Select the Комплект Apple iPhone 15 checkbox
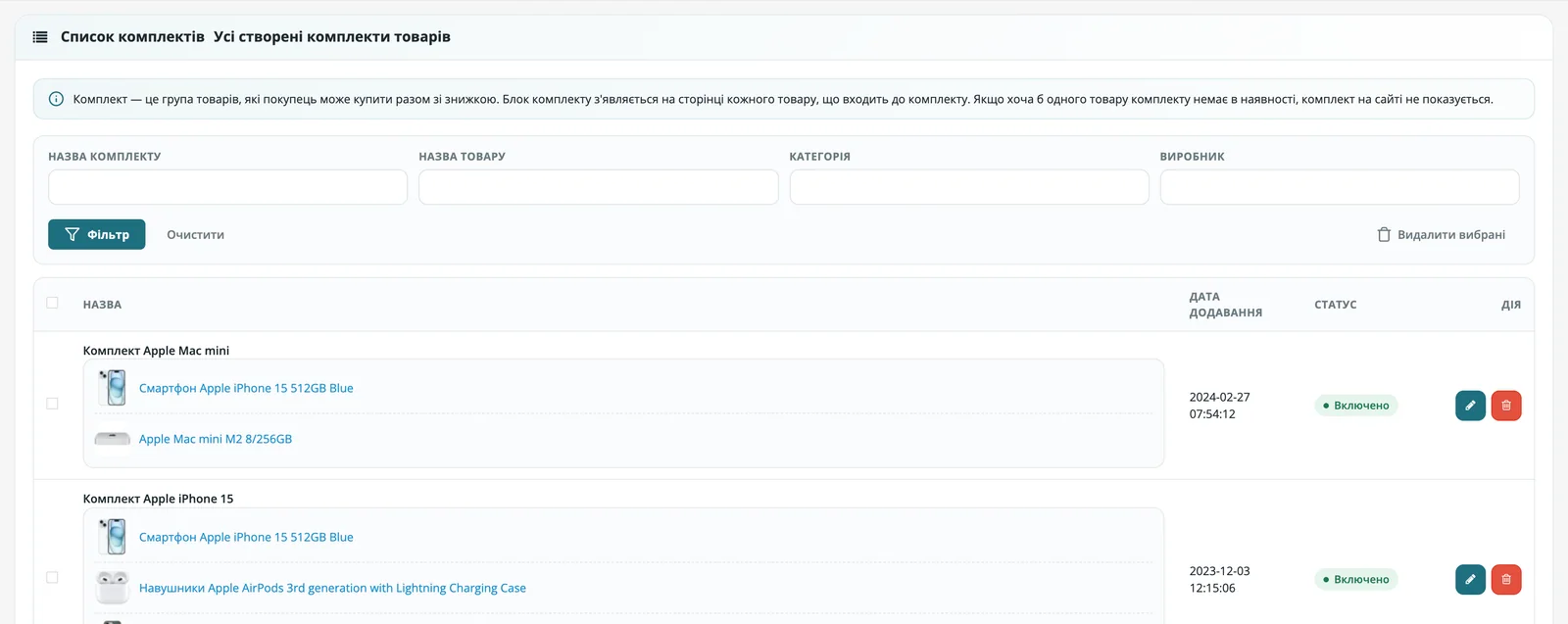 (x=53, y=578)
